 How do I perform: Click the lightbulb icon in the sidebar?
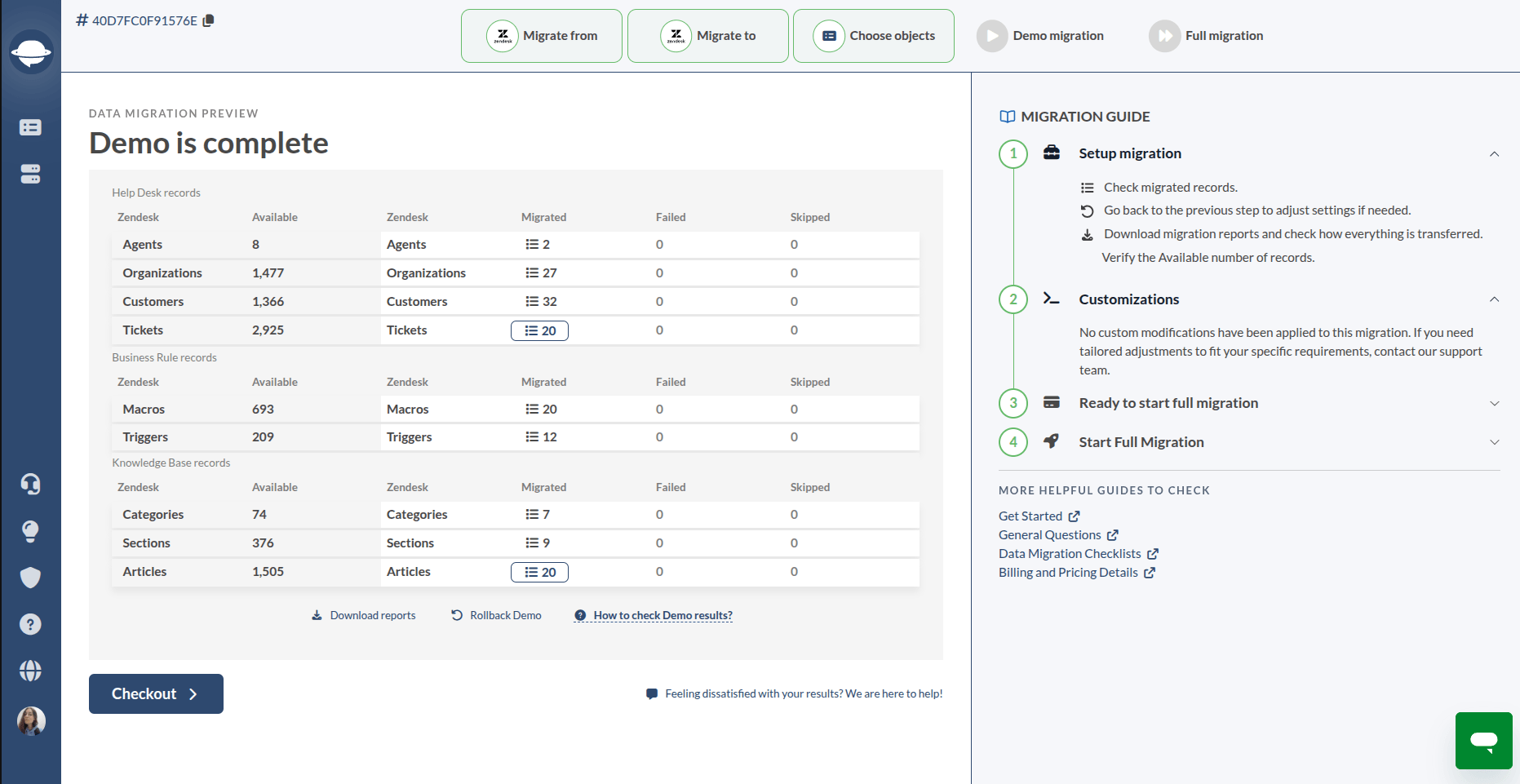(30, 531)
